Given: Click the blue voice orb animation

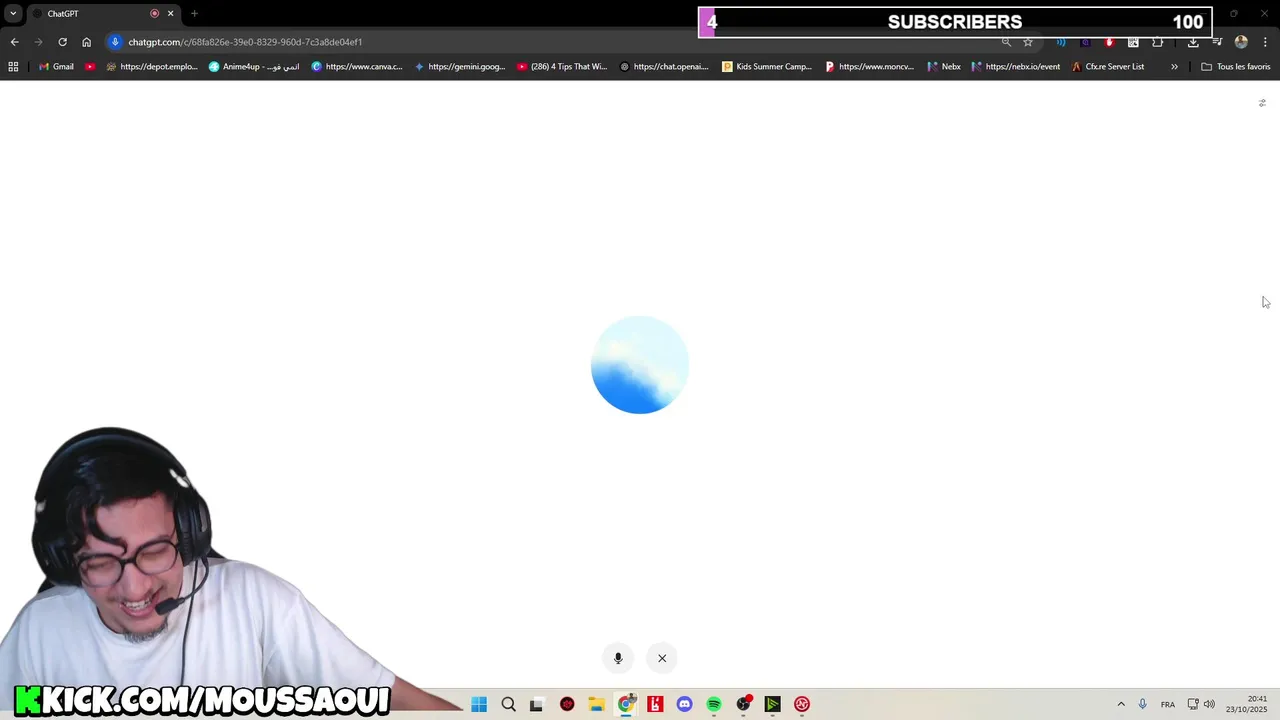Looking at the screenshot, I should point(640,365).
